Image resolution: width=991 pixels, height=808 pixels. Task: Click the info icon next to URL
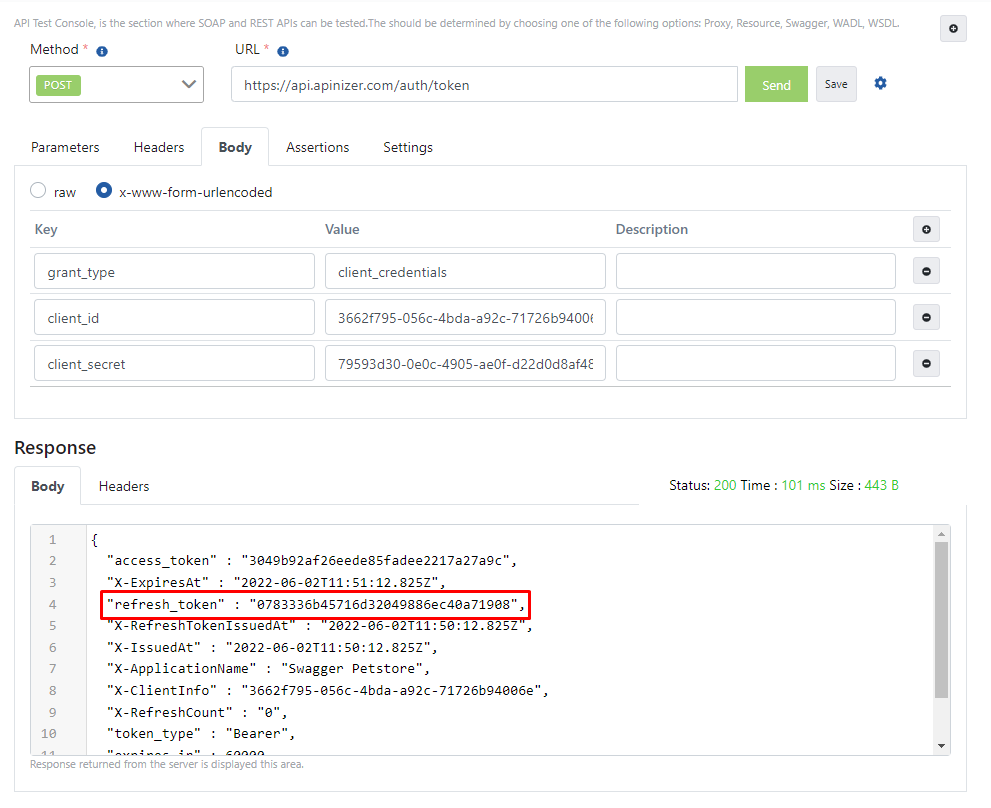(283, 51)
